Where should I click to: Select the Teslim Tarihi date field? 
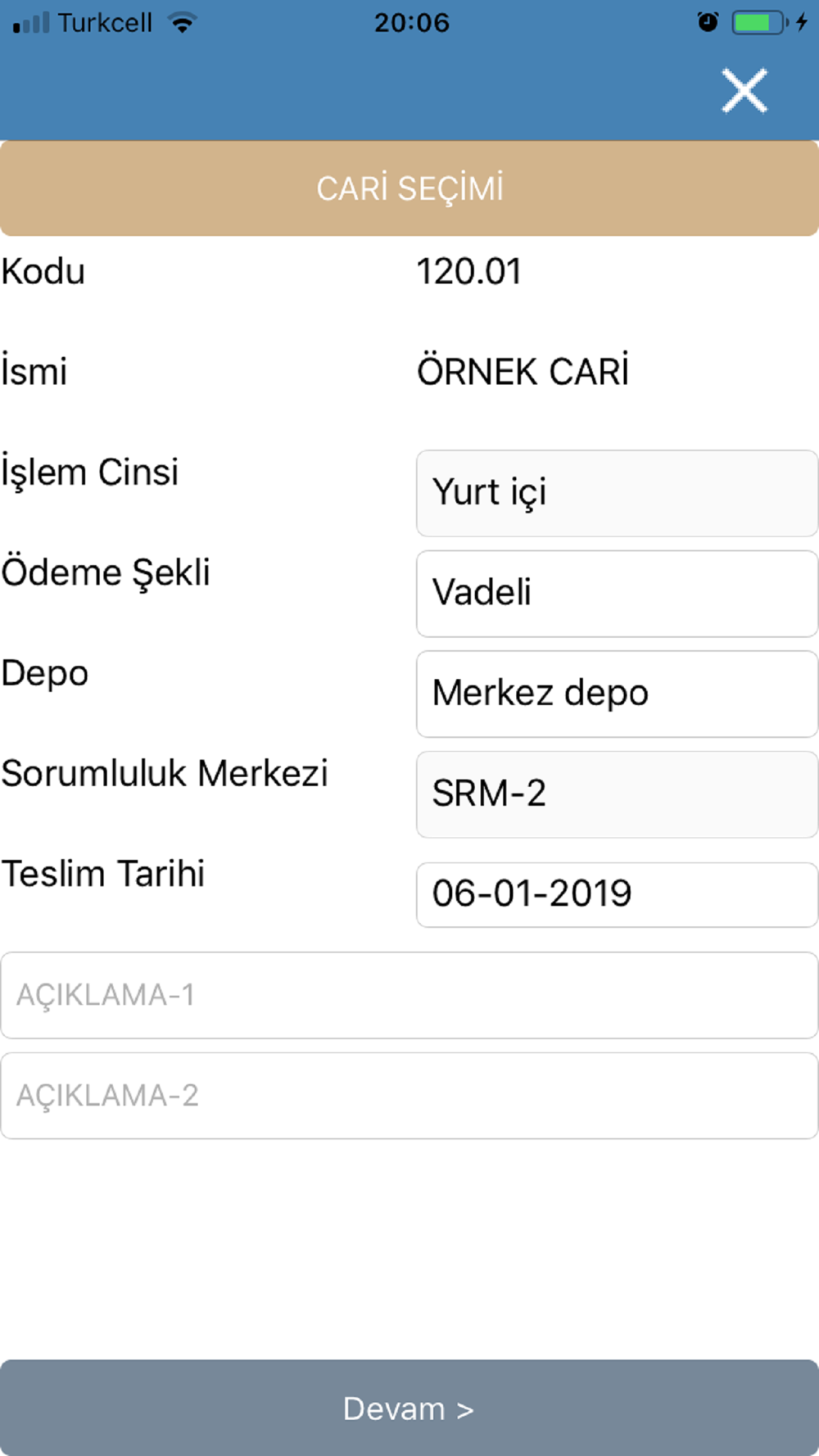[x=617, y=894]
